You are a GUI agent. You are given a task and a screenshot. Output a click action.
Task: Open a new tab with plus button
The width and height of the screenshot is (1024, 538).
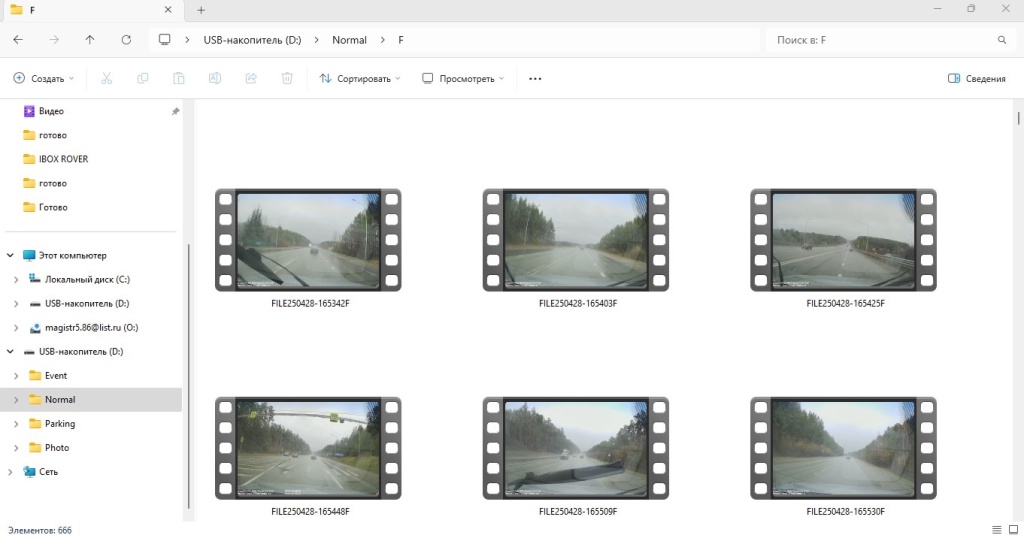[x=201, y=10]
